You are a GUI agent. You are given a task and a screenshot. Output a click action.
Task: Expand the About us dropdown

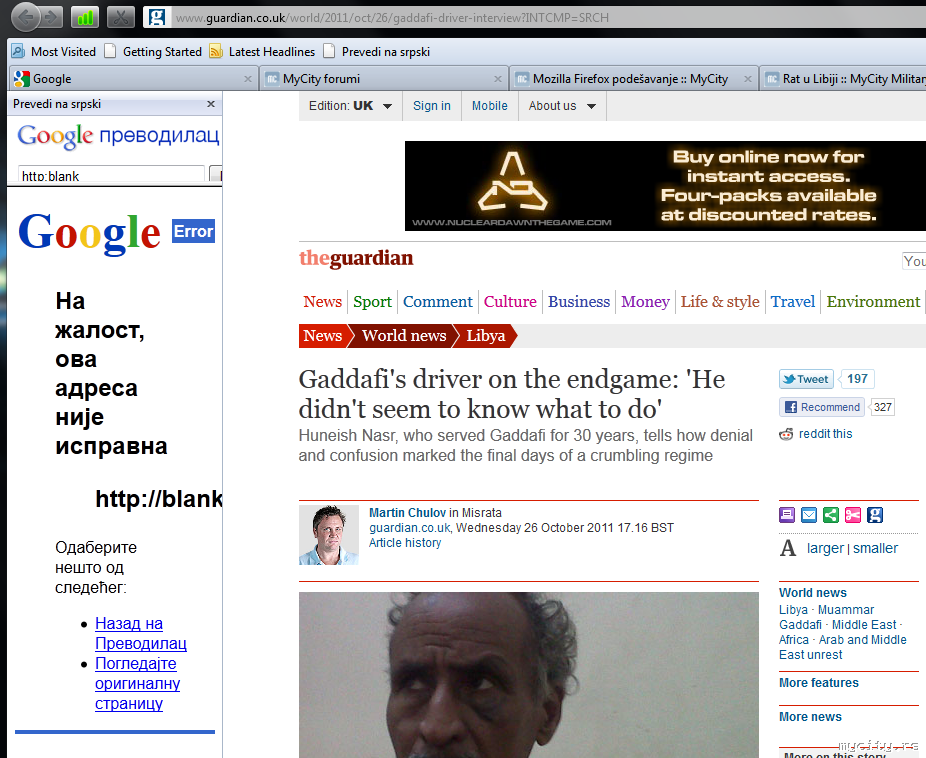(562, 106)
